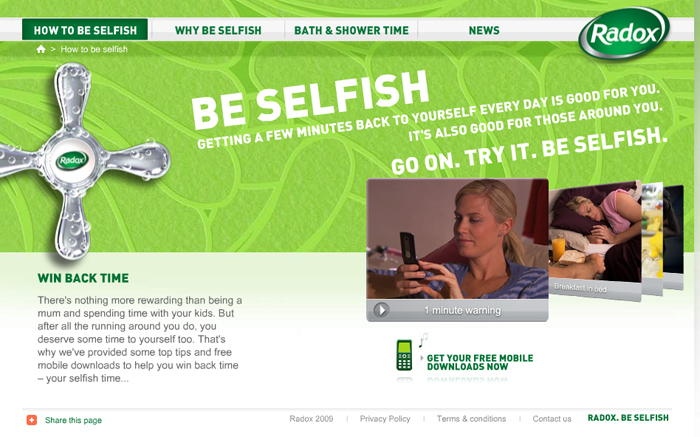The image size is (700, 437).
Task: Click the music note above phone icon
Action: click(423, 340)
